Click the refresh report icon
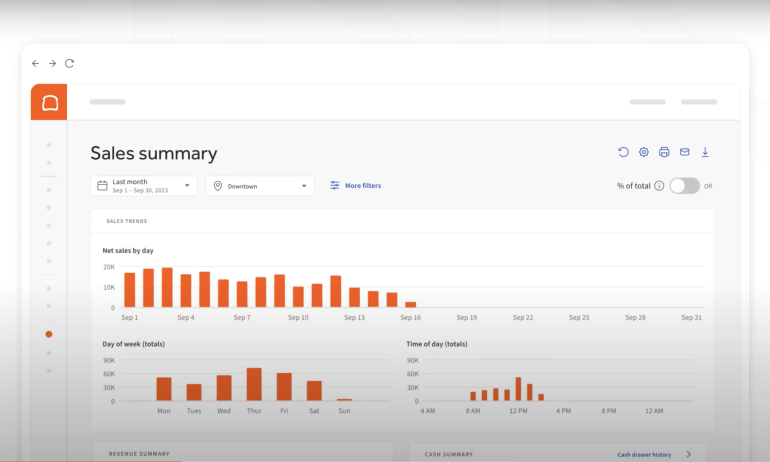This screenshot has width=770, height=462. click(x=623, y=152)
